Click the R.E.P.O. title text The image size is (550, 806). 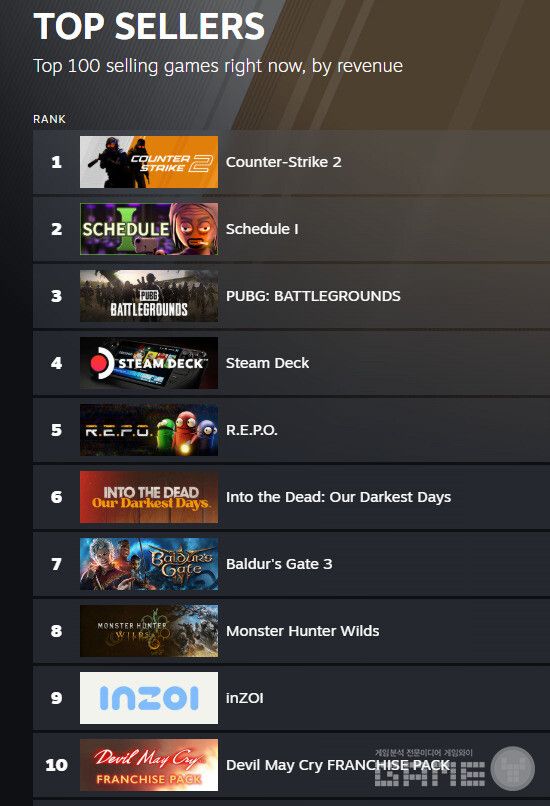click(251, 430)
